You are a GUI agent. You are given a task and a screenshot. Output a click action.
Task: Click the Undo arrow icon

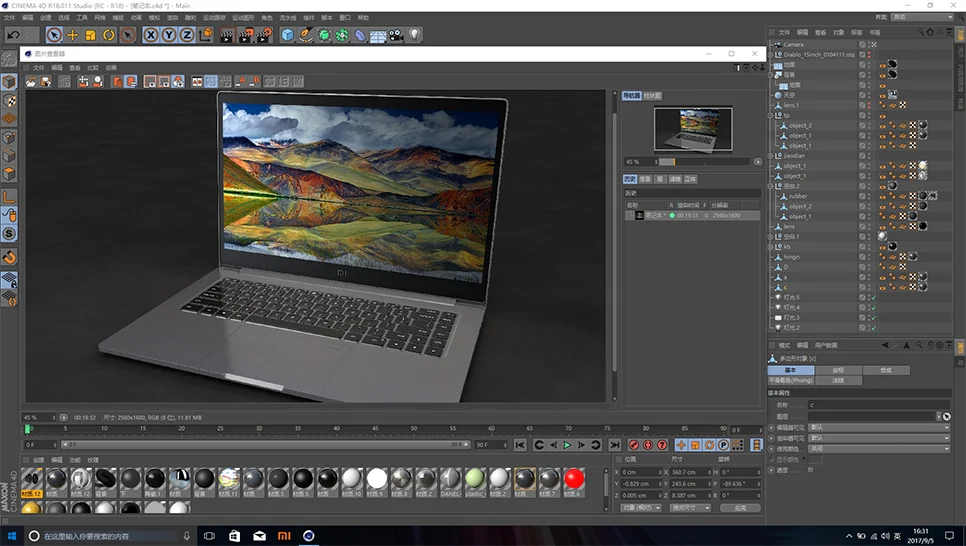click(x=14, y=35)
